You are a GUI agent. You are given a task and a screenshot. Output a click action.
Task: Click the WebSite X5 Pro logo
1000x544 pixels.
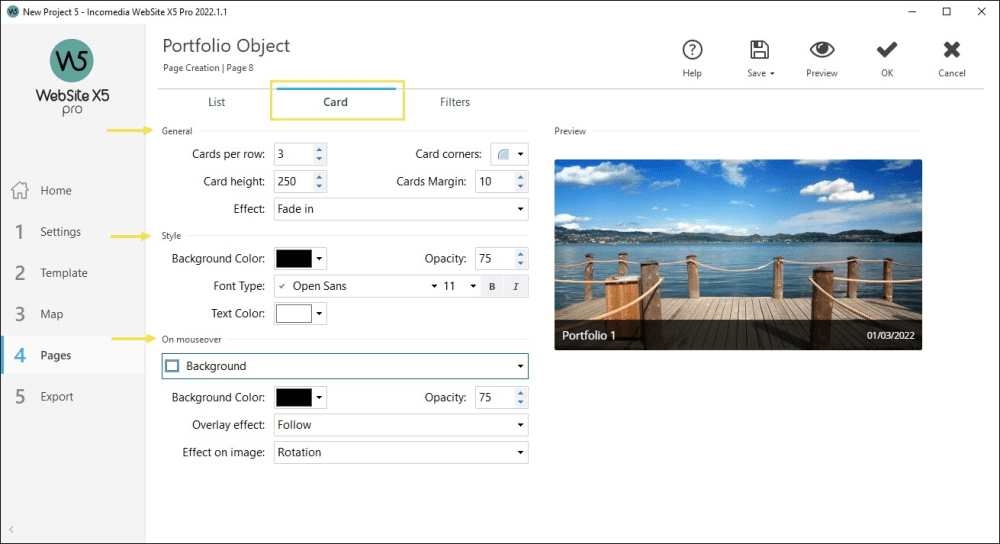pyautogui.click(x=72, y=76)
